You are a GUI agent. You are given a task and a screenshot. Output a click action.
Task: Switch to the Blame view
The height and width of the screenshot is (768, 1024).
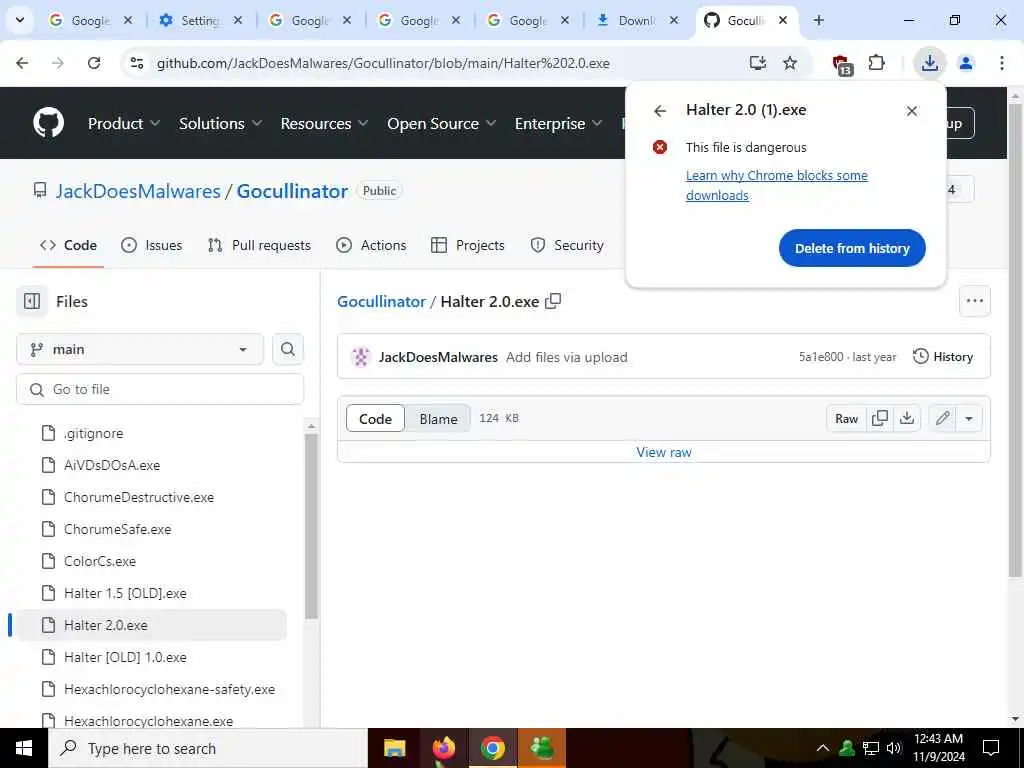tap(438, 419)
